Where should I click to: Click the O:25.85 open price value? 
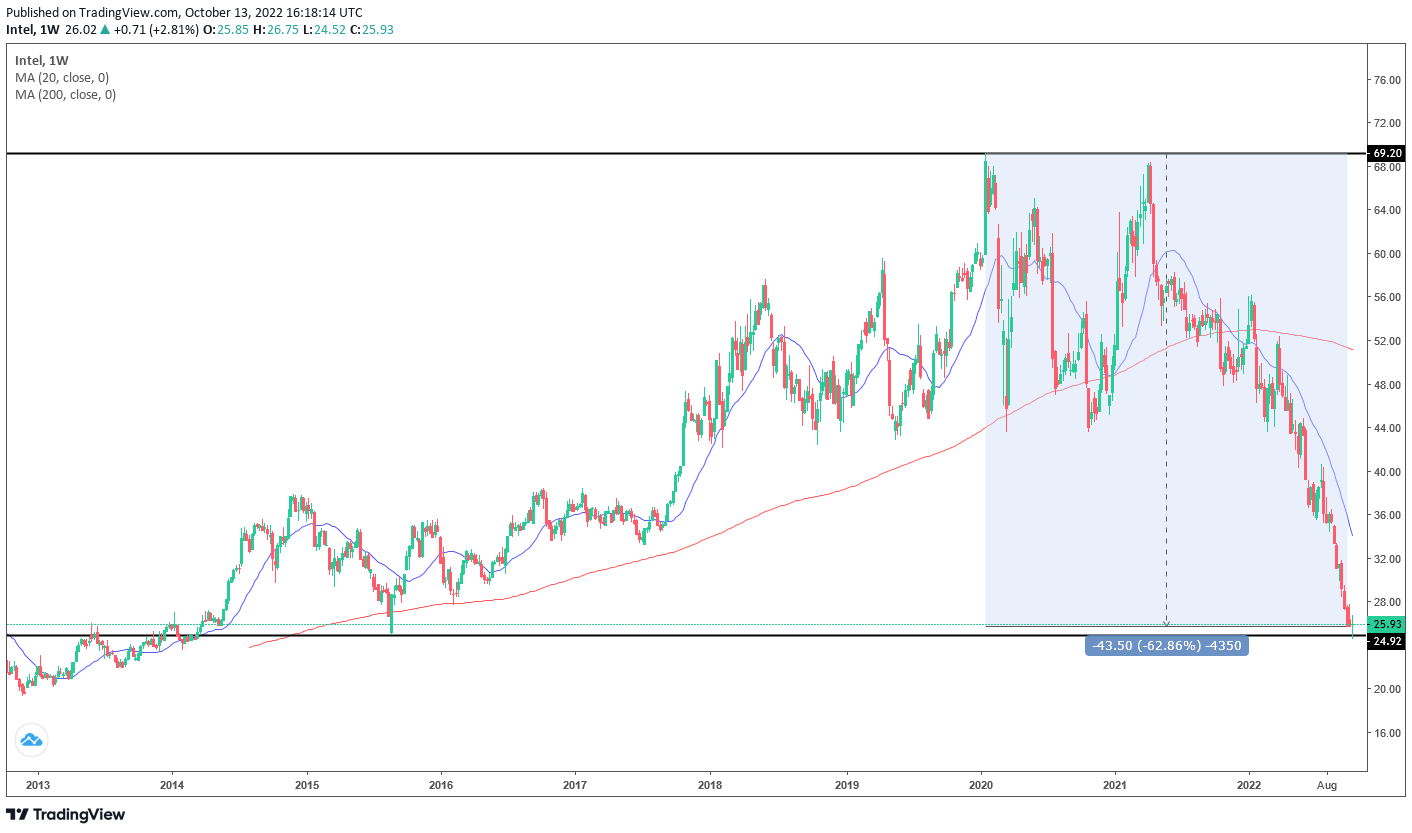click(226, 31)
